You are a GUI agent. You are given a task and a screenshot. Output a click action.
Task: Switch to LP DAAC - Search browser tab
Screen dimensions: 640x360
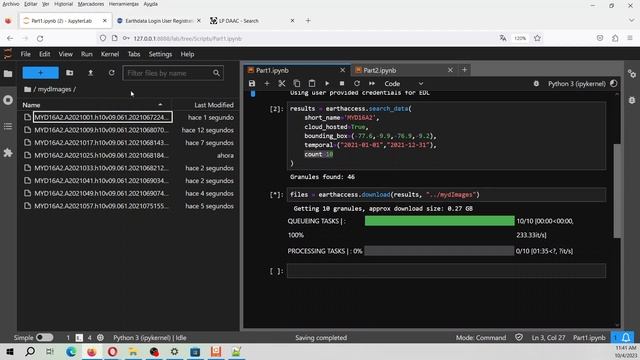252,20
